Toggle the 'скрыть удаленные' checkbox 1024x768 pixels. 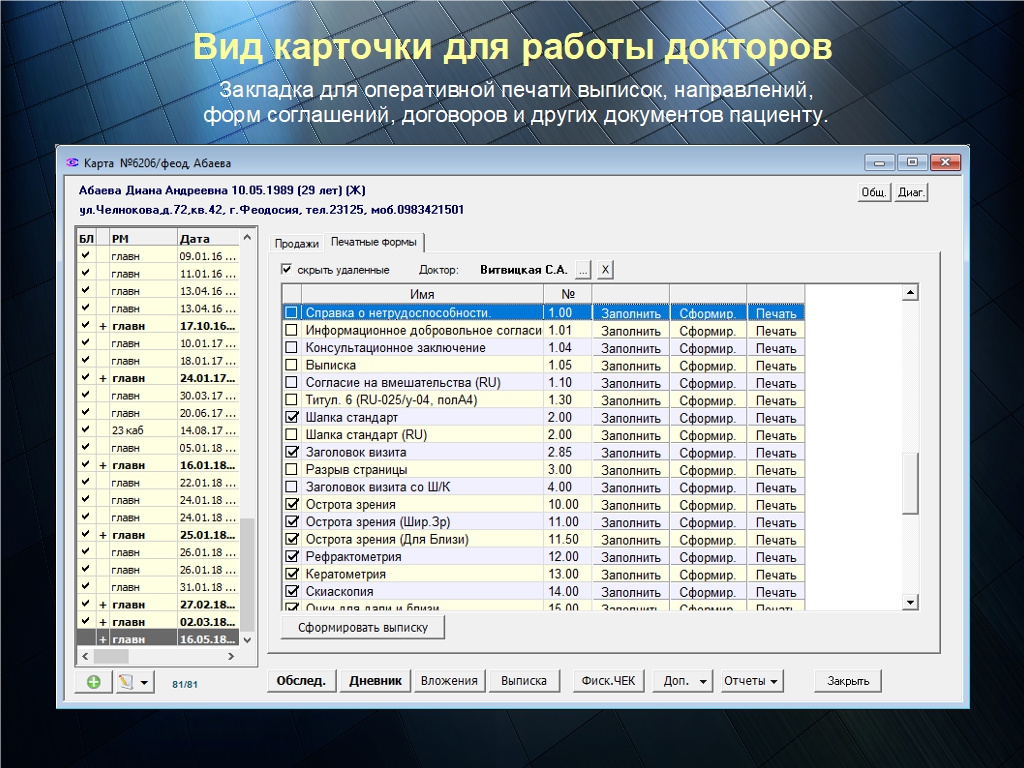(287, 270)
